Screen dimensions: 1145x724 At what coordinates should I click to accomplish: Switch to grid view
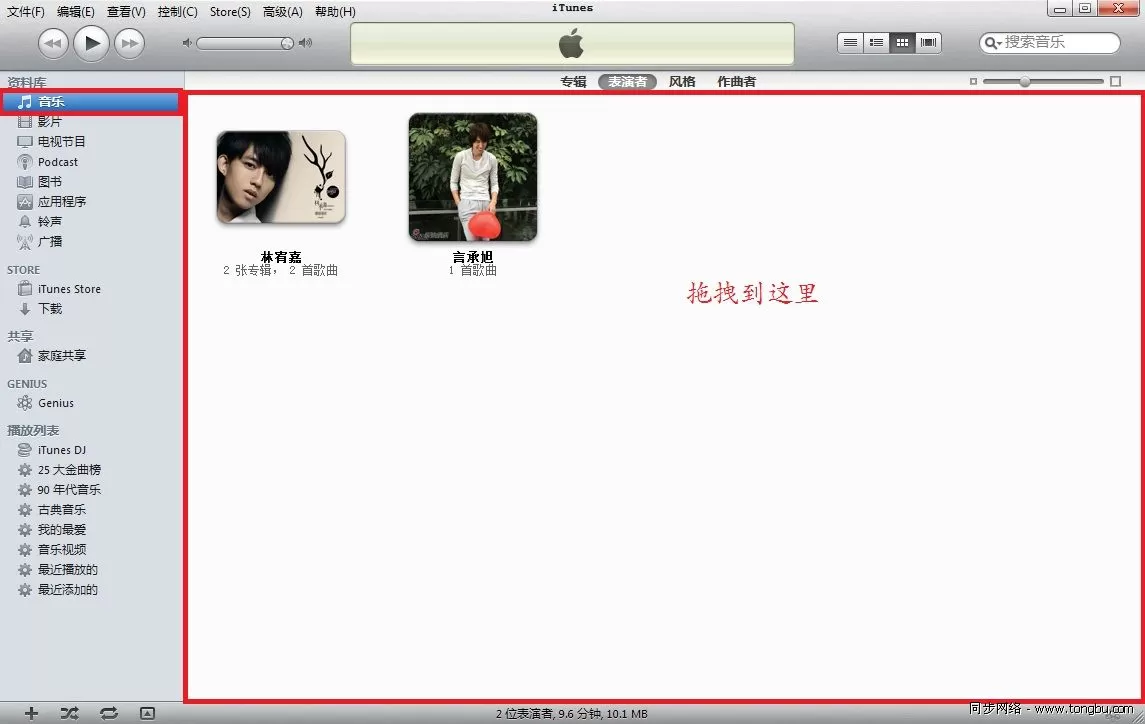[903, 42]
